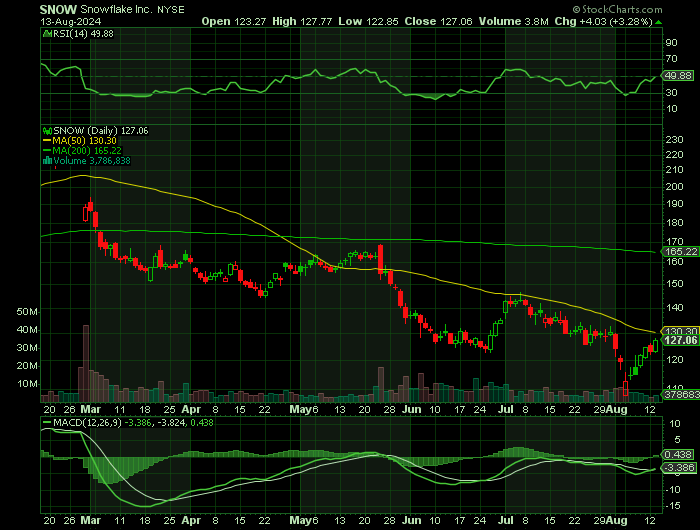Click the 13-Aug-2024 date label
700x530 pixels.
coord(71,21)
